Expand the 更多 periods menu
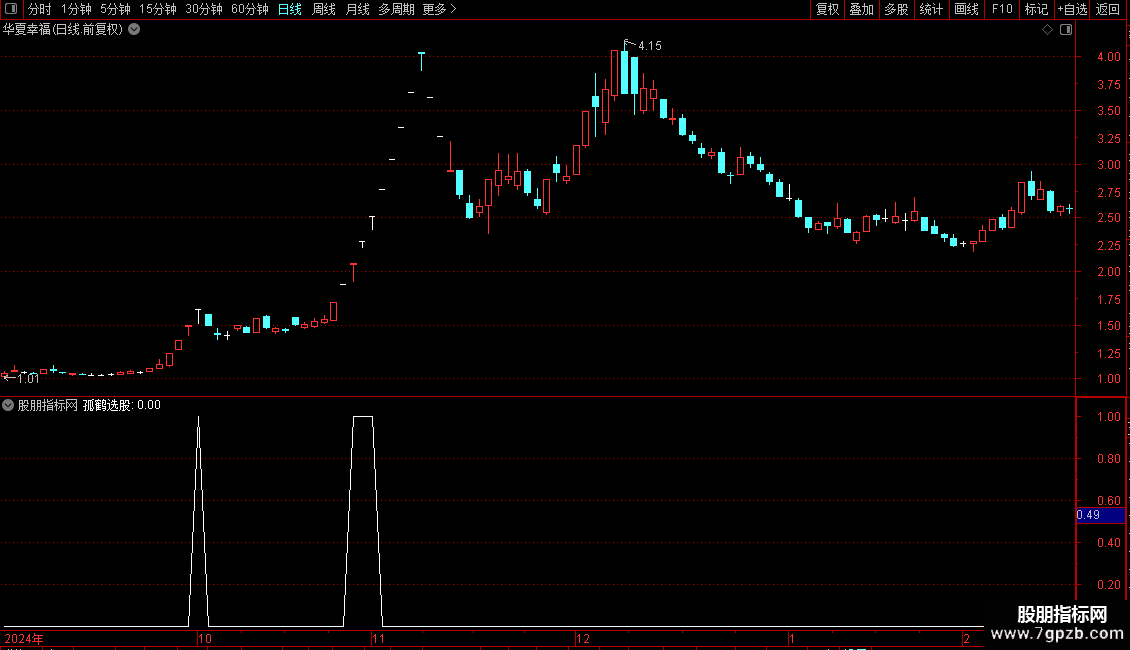Image resolution: width=1130 pixels, height=650 pixels. tap(440, 9)
